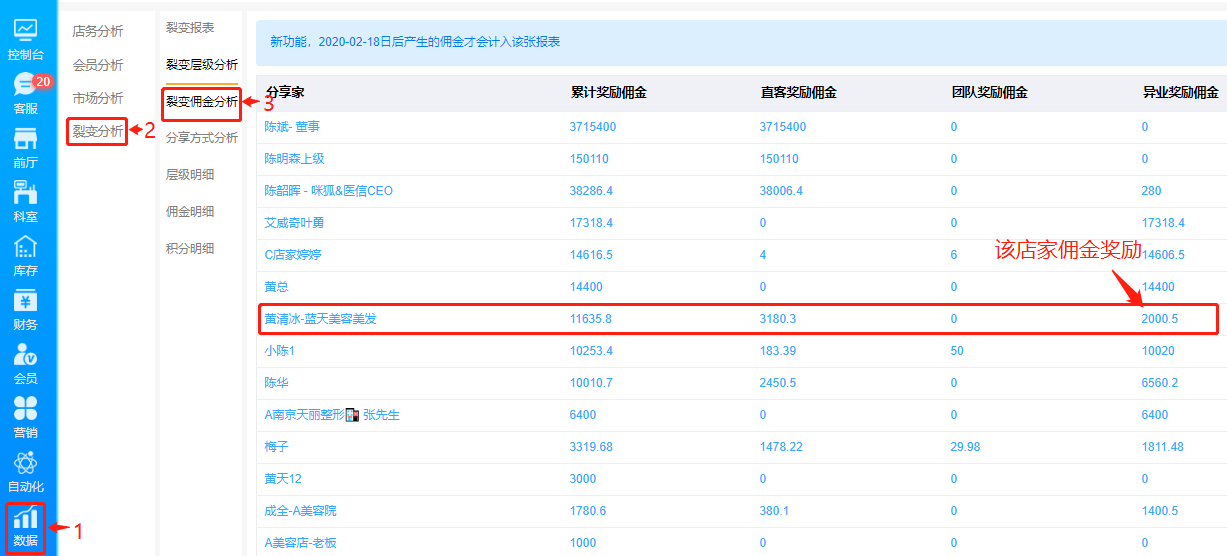1227x556 pixels.
Task: Open the 裂变佣金分析 submenu
Action: 202,101
